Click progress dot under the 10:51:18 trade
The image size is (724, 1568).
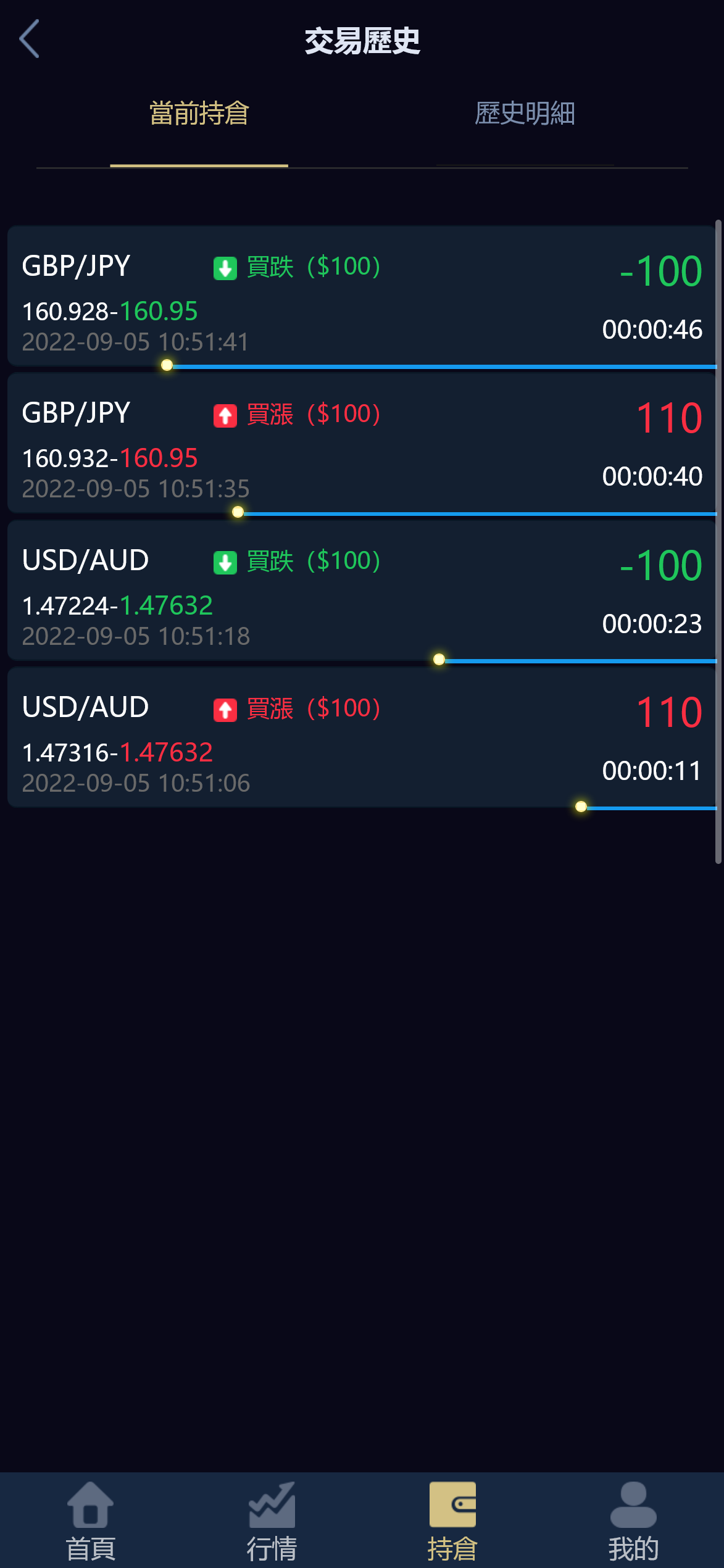tap(439, 659)
